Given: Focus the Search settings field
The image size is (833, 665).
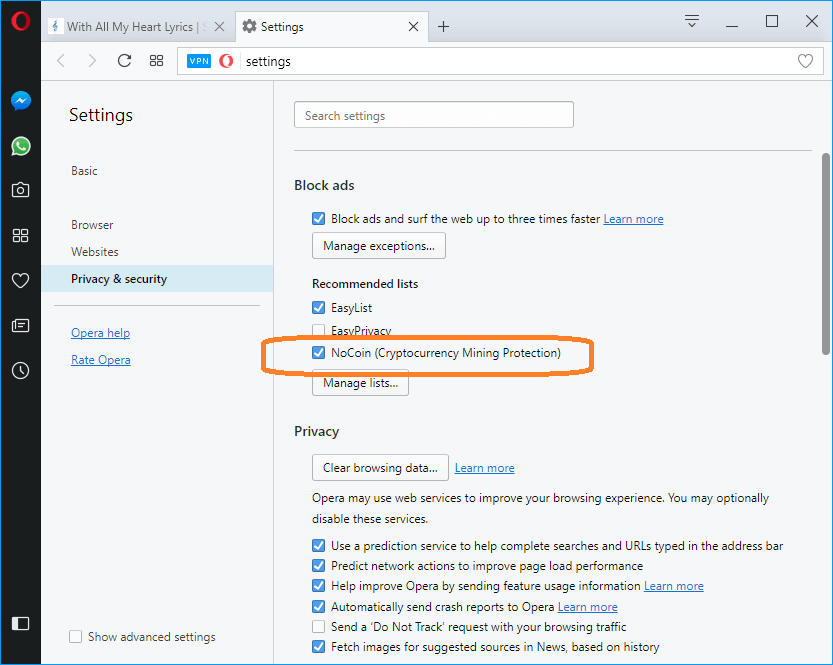Looking at the screenshot, I should [x=434, y=115].
